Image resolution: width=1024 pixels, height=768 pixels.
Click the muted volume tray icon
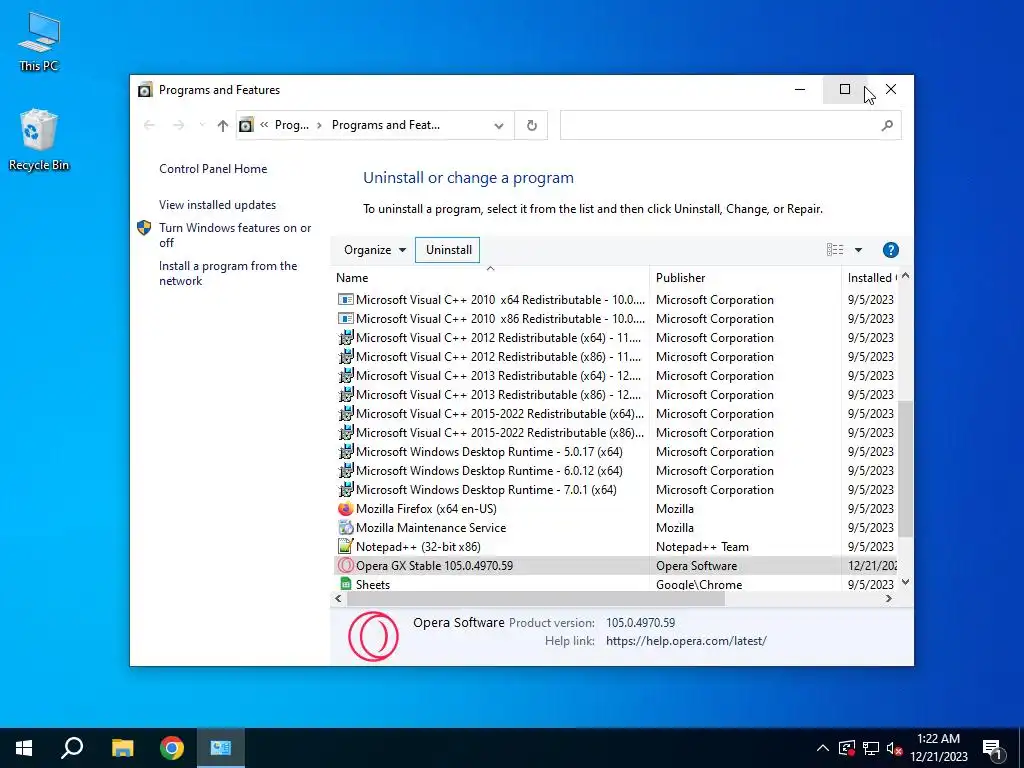pyautogui.click(x=894, y=748)
